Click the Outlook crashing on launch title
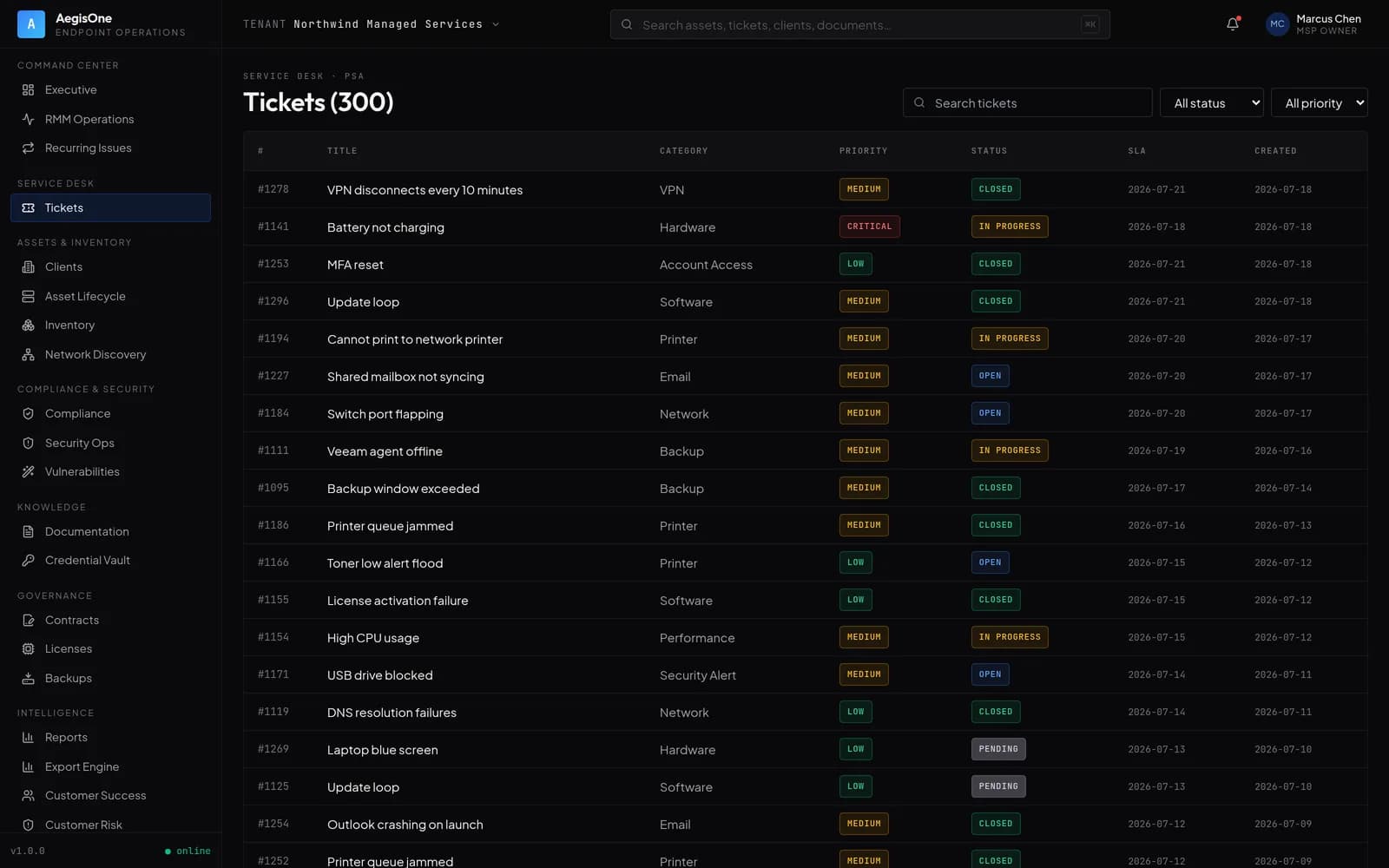This screenshot has width=1389, height=868. tap(405, 825)
